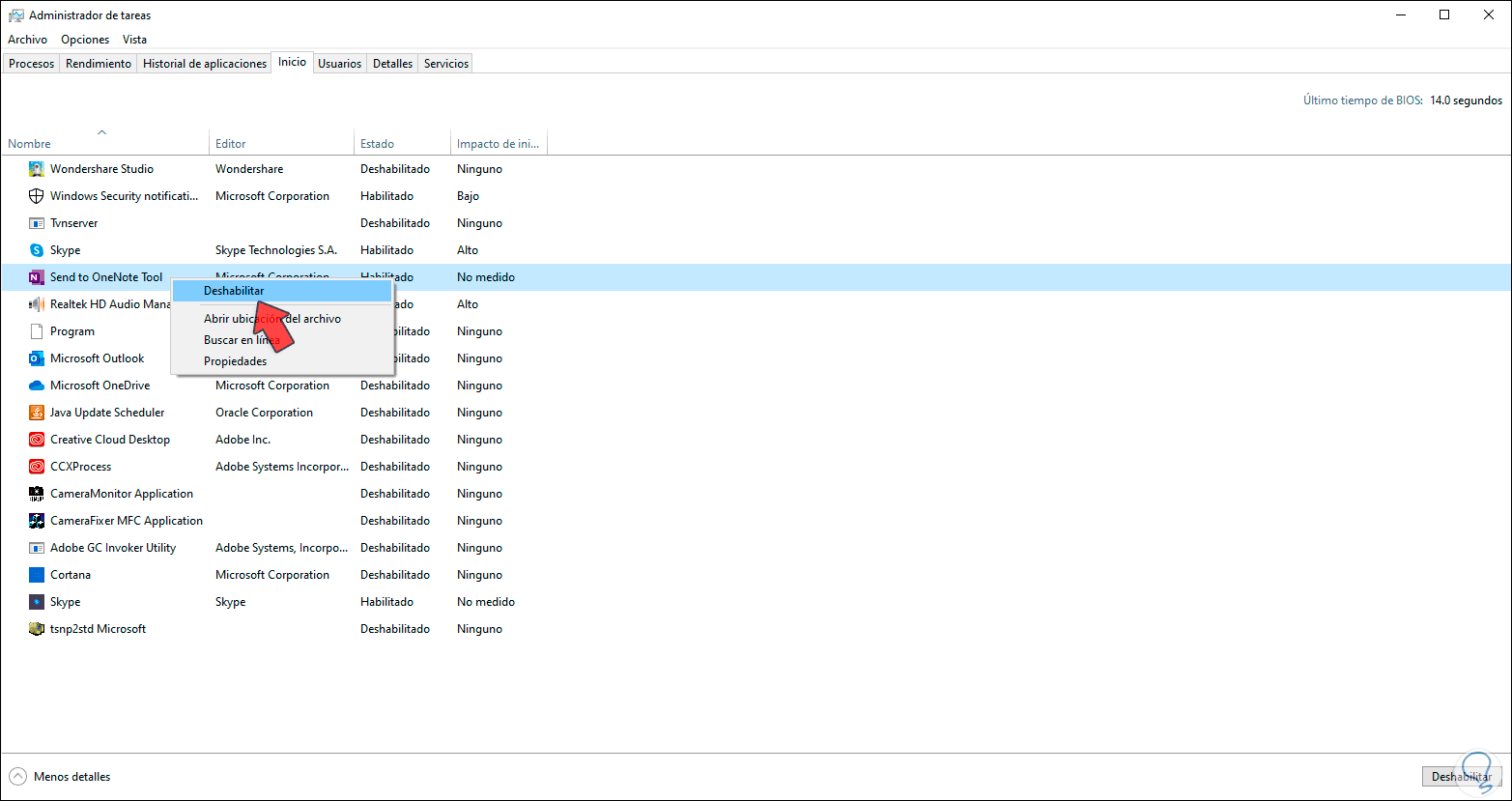Click the Java Update Scheduler icon
The width and height of the screenshot is (1512, 801).
tap(37, 413)
